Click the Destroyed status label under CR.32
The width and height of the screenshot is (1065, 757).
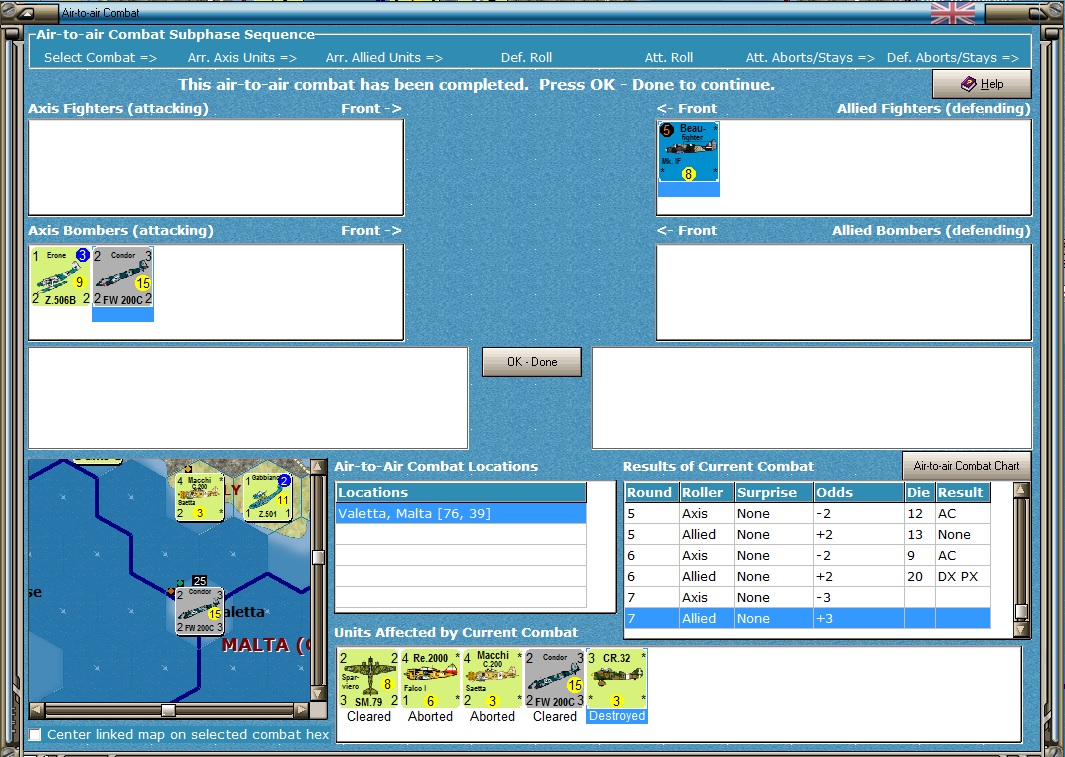click(617, 716)
